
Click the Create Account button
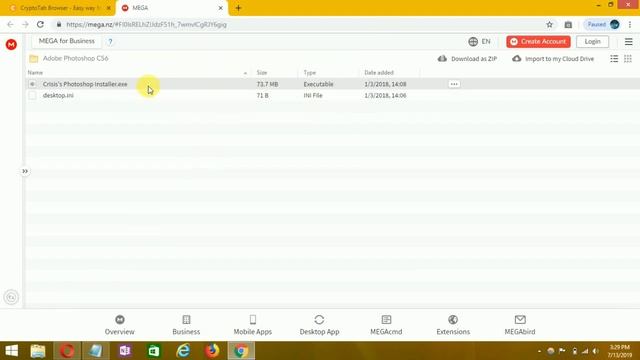point(538,42)
